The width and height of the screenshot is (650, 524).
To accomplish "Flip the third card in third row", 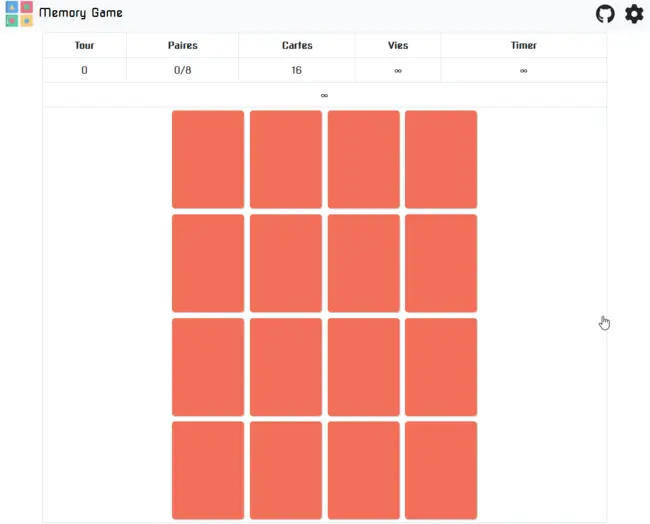I will (x=363, y=367).
